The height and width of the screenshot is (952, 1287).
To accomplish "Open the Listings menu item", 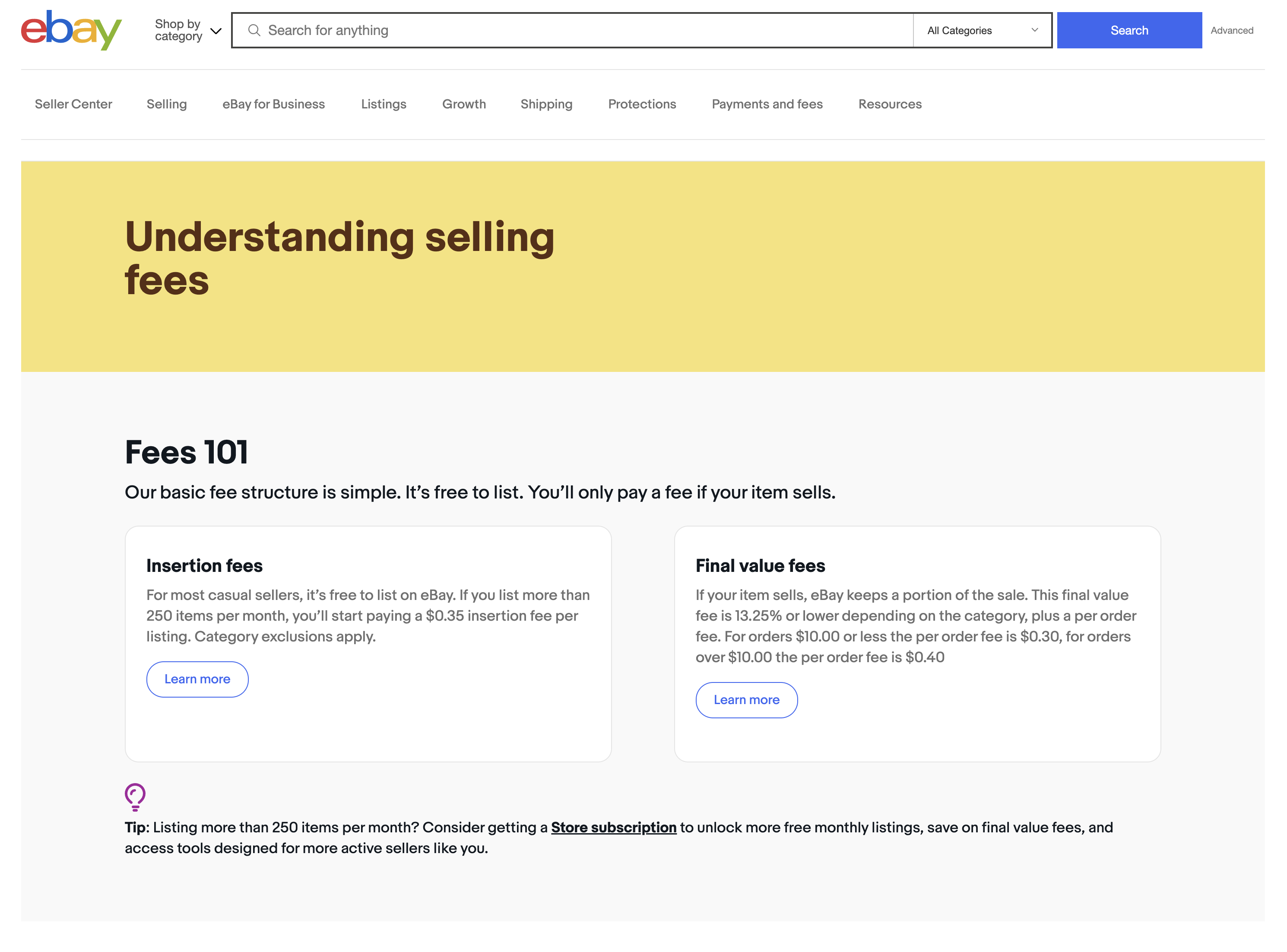I will click(x=384, y=104).
